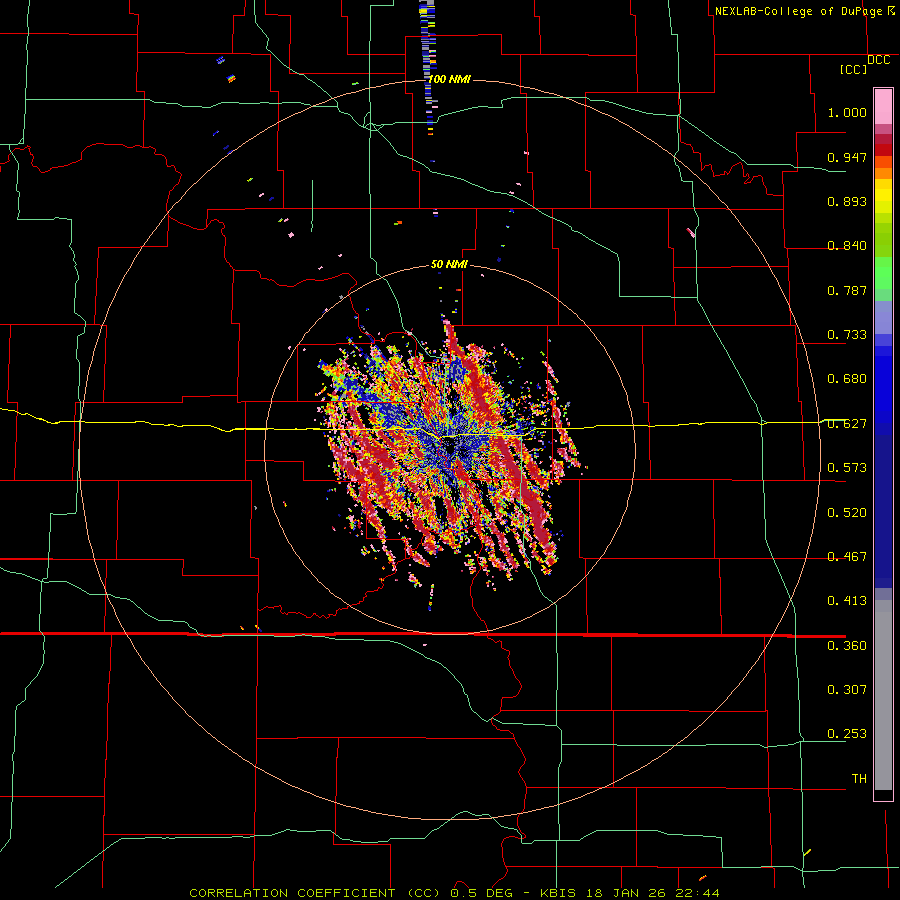Click the TH threshold label on legend

pos(859,779)
